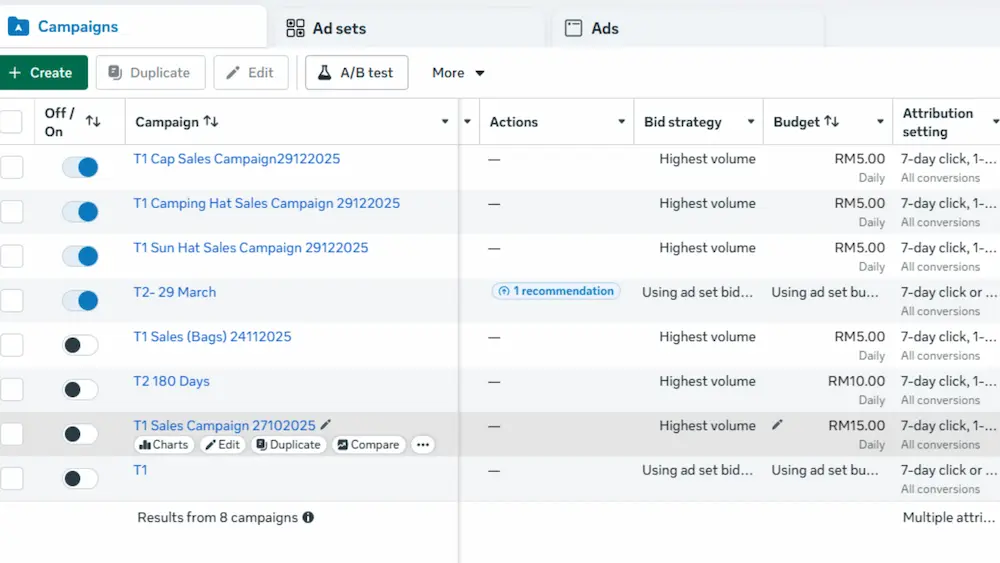
Task: Turn off T1 Sun Hat Sales Campaign
Action: pyautogui.click(x=80, y=256)
